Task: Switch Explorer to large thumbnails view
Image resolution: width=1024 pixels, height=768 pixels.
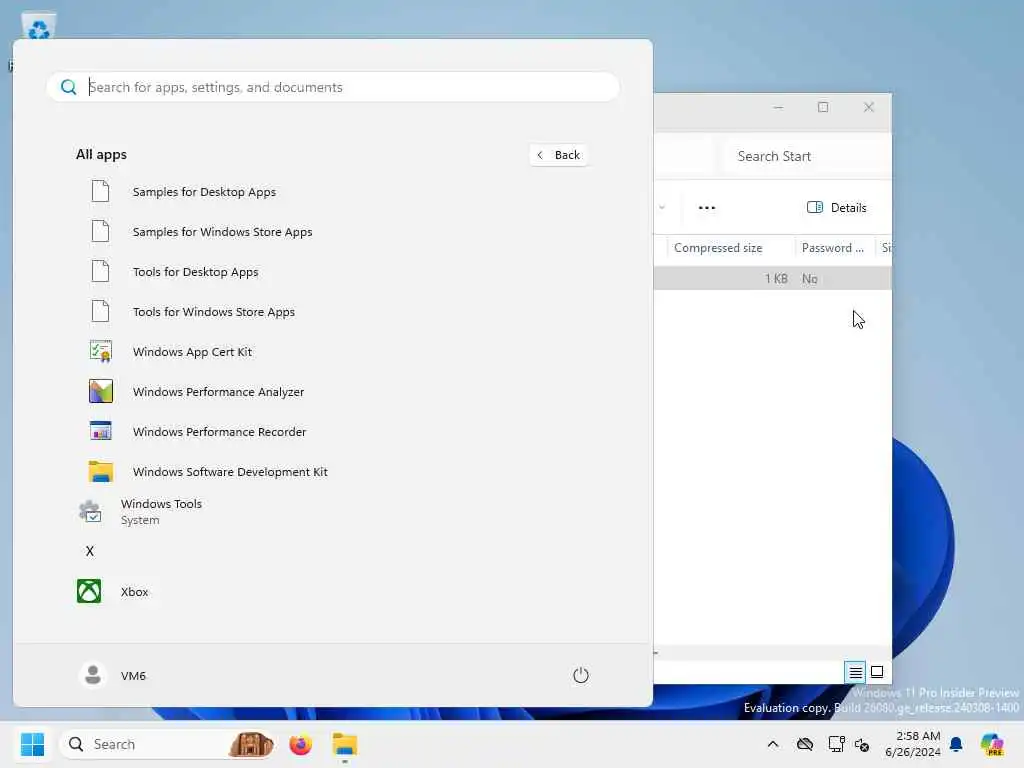Action: coord(877,671)
